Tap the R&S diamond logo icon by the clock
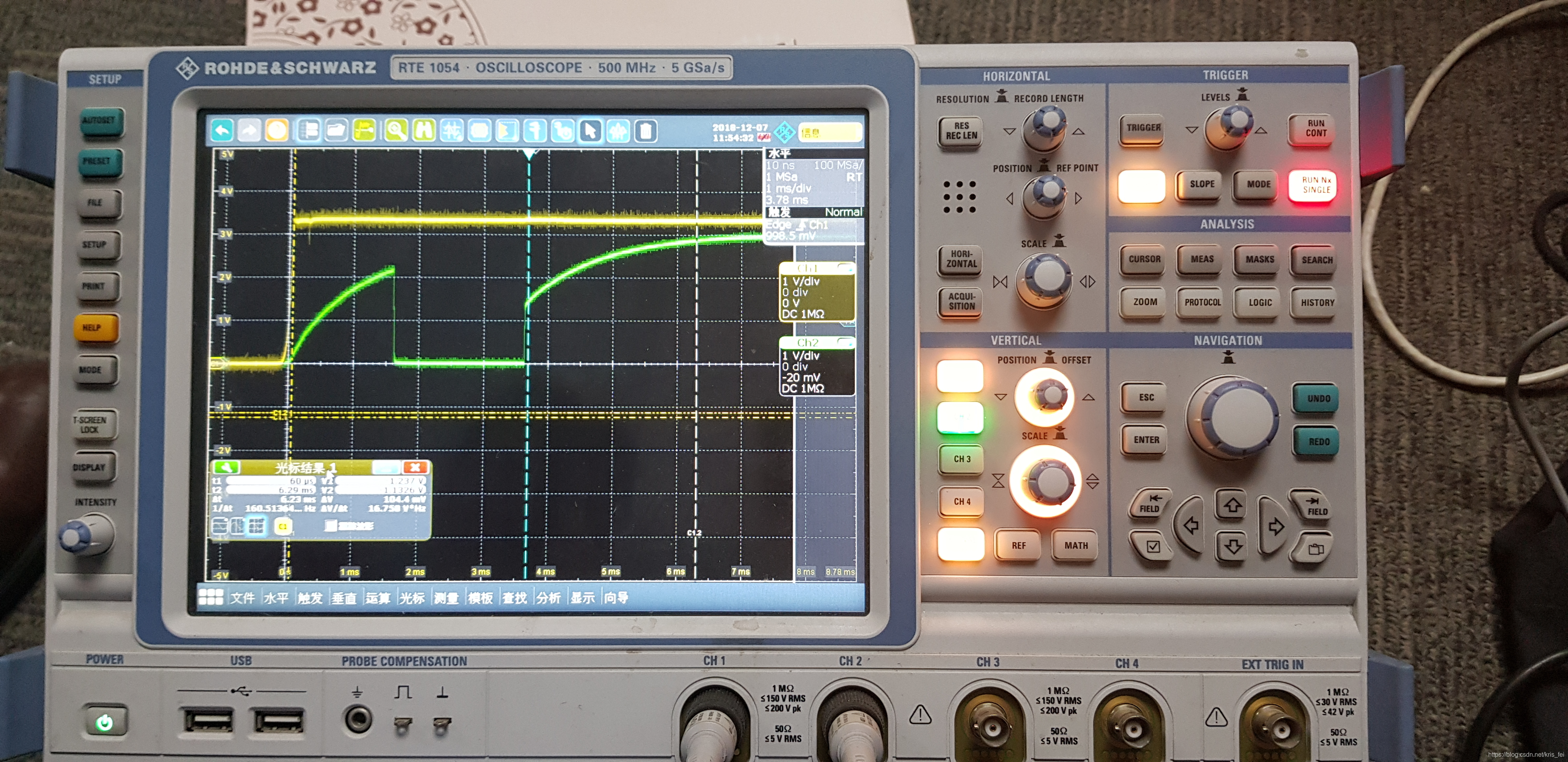Image resolution: width=1568 pixels, height=762 pixels. tap(784, 132)
